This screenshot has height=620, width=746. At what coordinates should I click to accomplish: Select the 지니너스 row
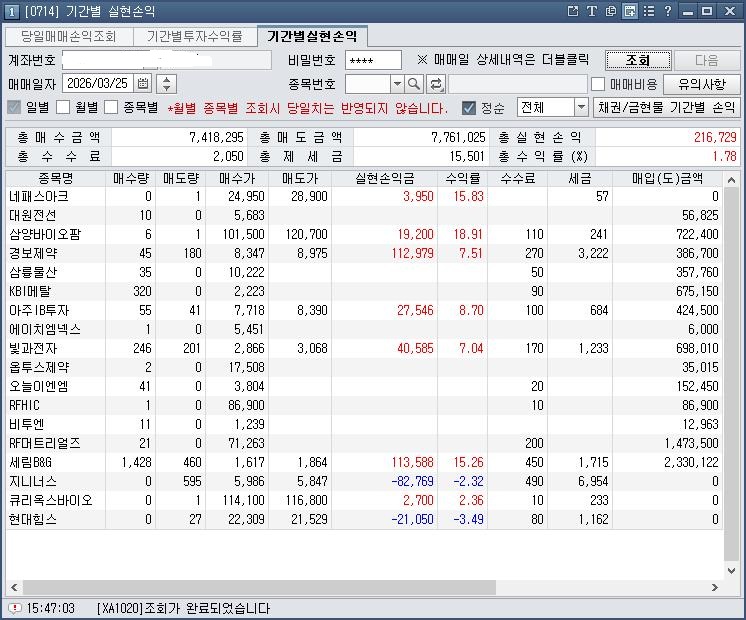point(364,481)
